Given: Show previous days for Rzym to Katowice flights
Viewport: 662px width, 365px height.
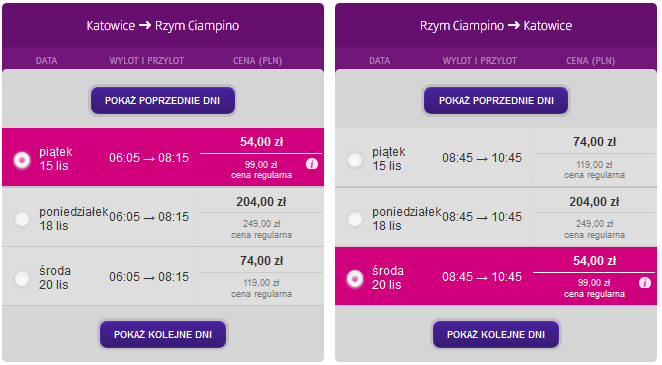Looking at the screenshot, I should point(496,100).
